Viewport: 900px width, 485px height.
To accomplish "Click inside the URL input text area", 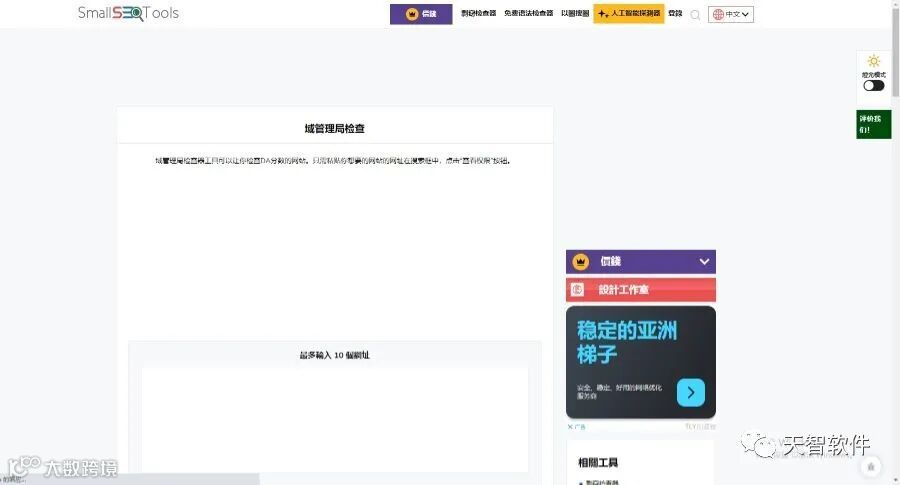I will [x=335, y=420].
